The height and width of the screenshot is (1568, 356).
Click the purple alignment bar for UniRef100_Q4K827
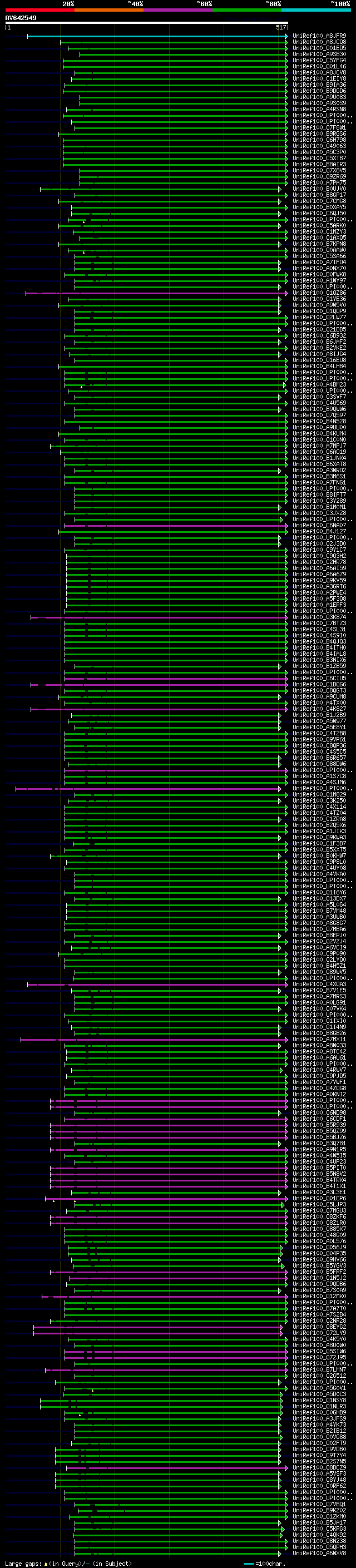(159, 709)
